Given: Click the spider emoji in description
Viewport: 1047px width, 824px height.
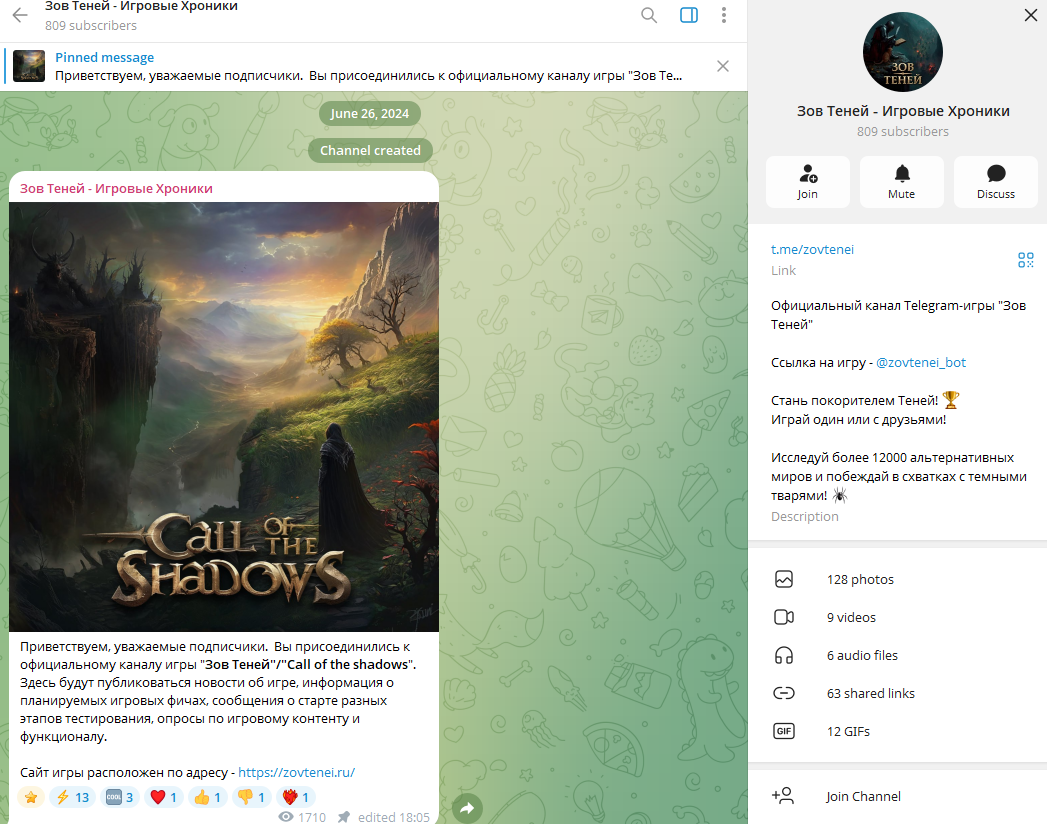Looking at the screenshot, I should click(839, 495).
